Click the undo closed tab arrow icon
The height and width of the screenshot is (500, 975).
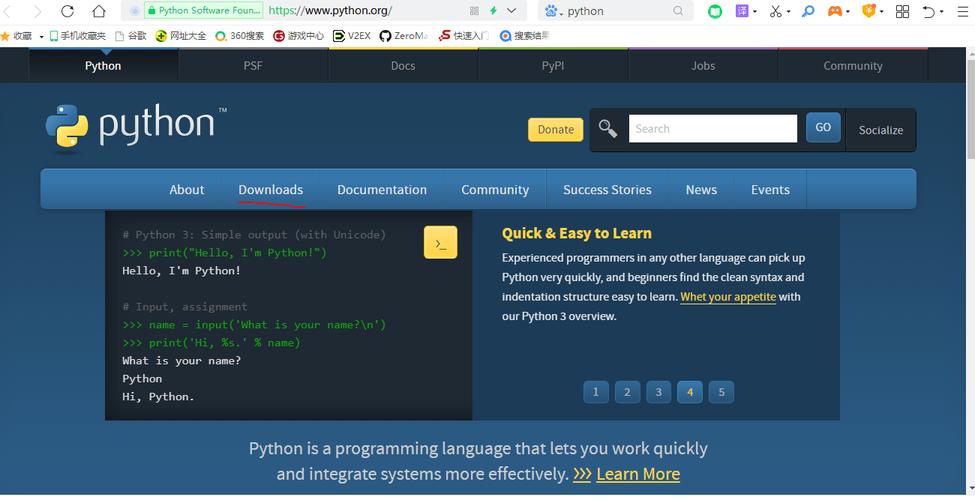point(928,11)
